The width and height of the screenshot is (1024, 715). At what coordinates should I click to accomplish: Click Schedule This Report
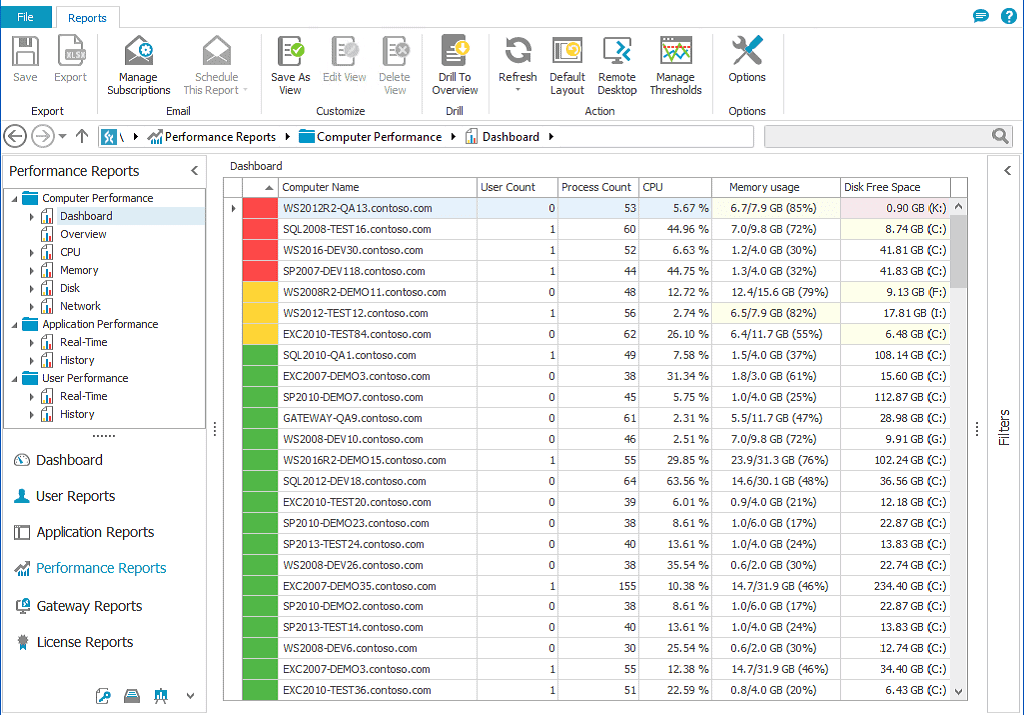click(x=216, y=65)
